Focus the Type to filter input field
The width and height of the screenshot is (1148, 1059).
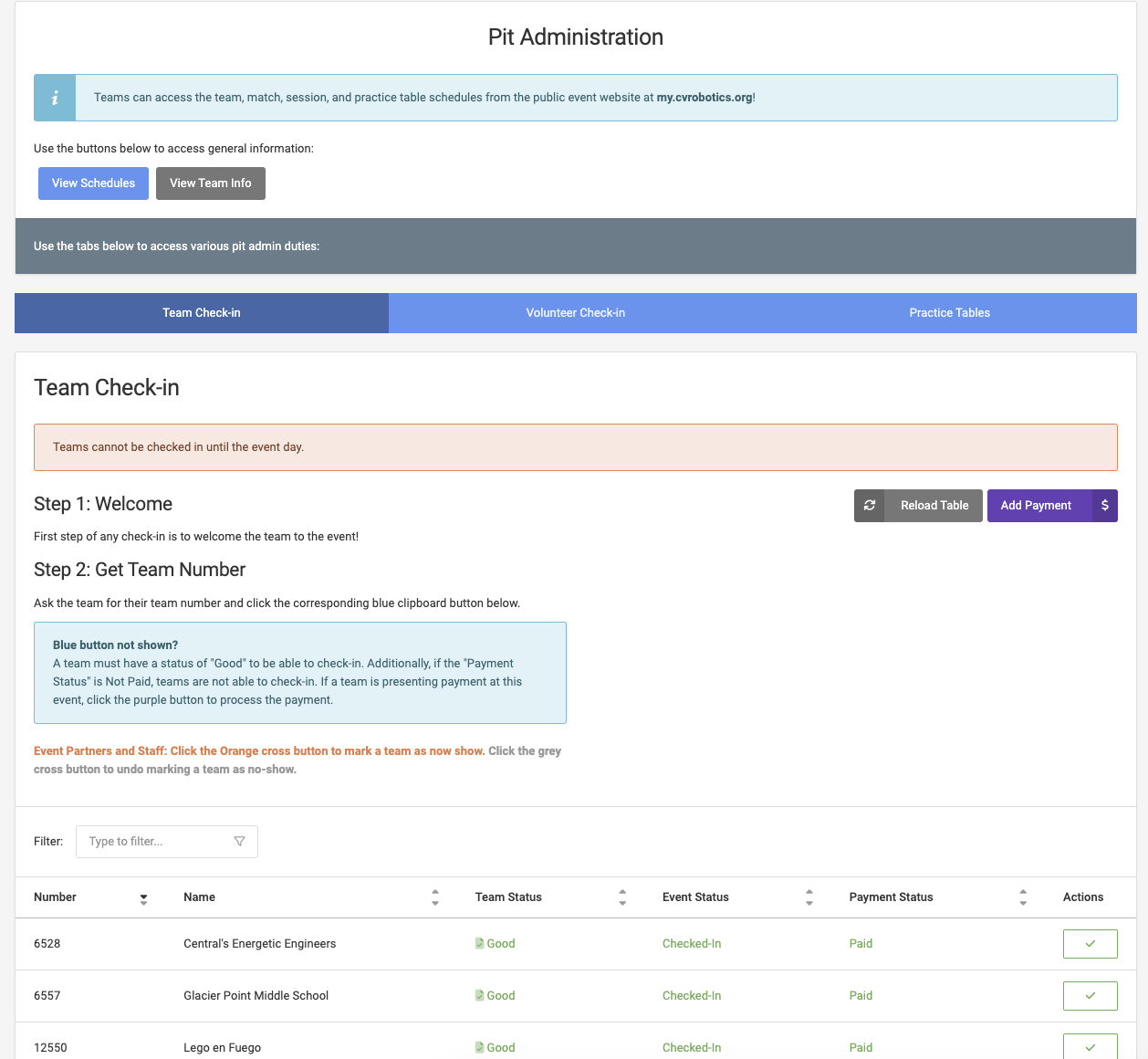155,842
